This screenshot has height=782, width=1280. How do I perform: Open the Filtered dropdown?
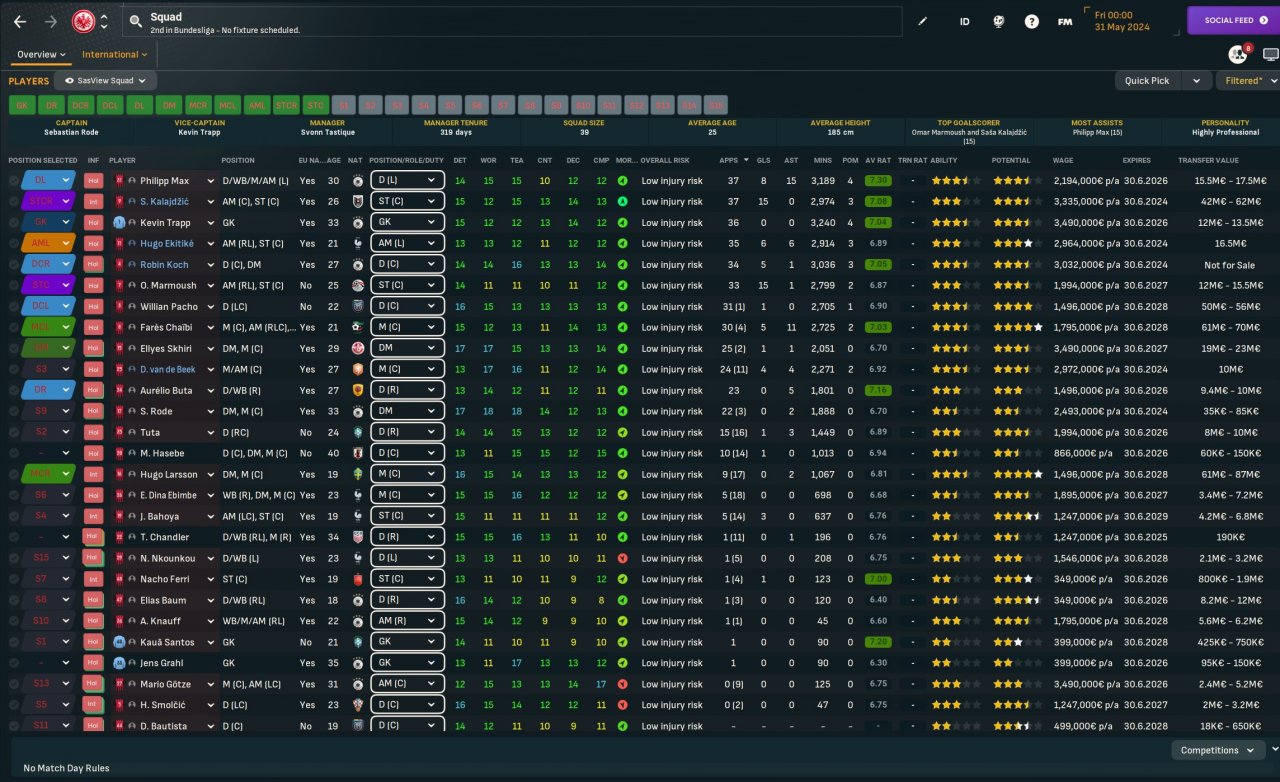coord(1245,81)
